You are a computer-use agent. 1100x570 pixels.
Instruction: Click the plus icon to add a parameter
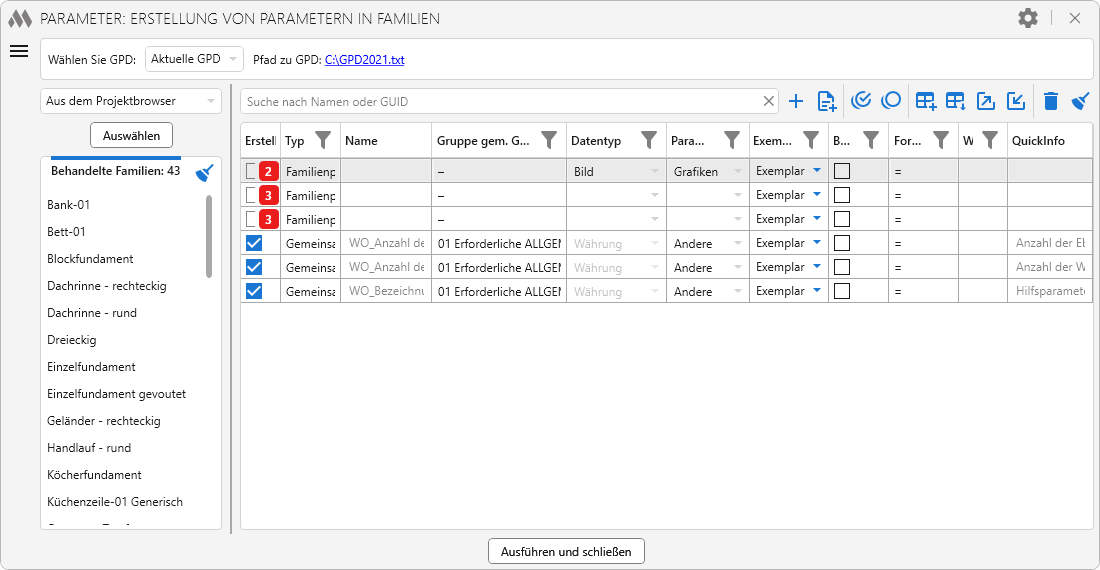click(796, 101)
